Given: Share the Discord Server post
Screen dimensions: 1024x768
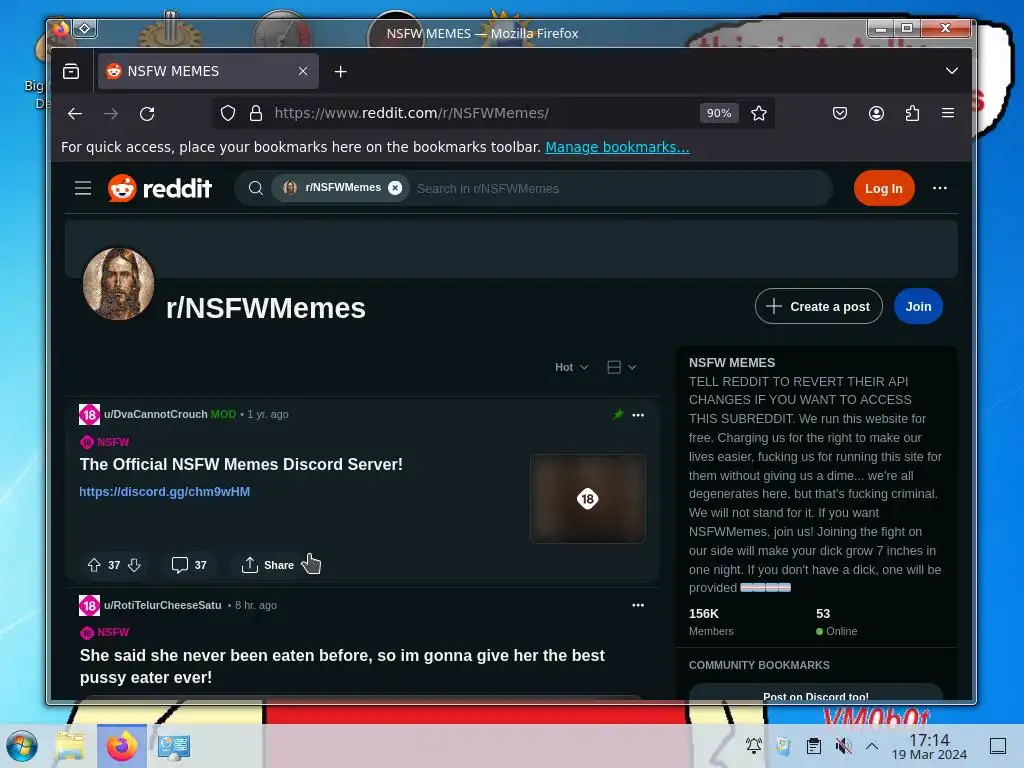Looking at the screenshot, I should click(268, 565).
